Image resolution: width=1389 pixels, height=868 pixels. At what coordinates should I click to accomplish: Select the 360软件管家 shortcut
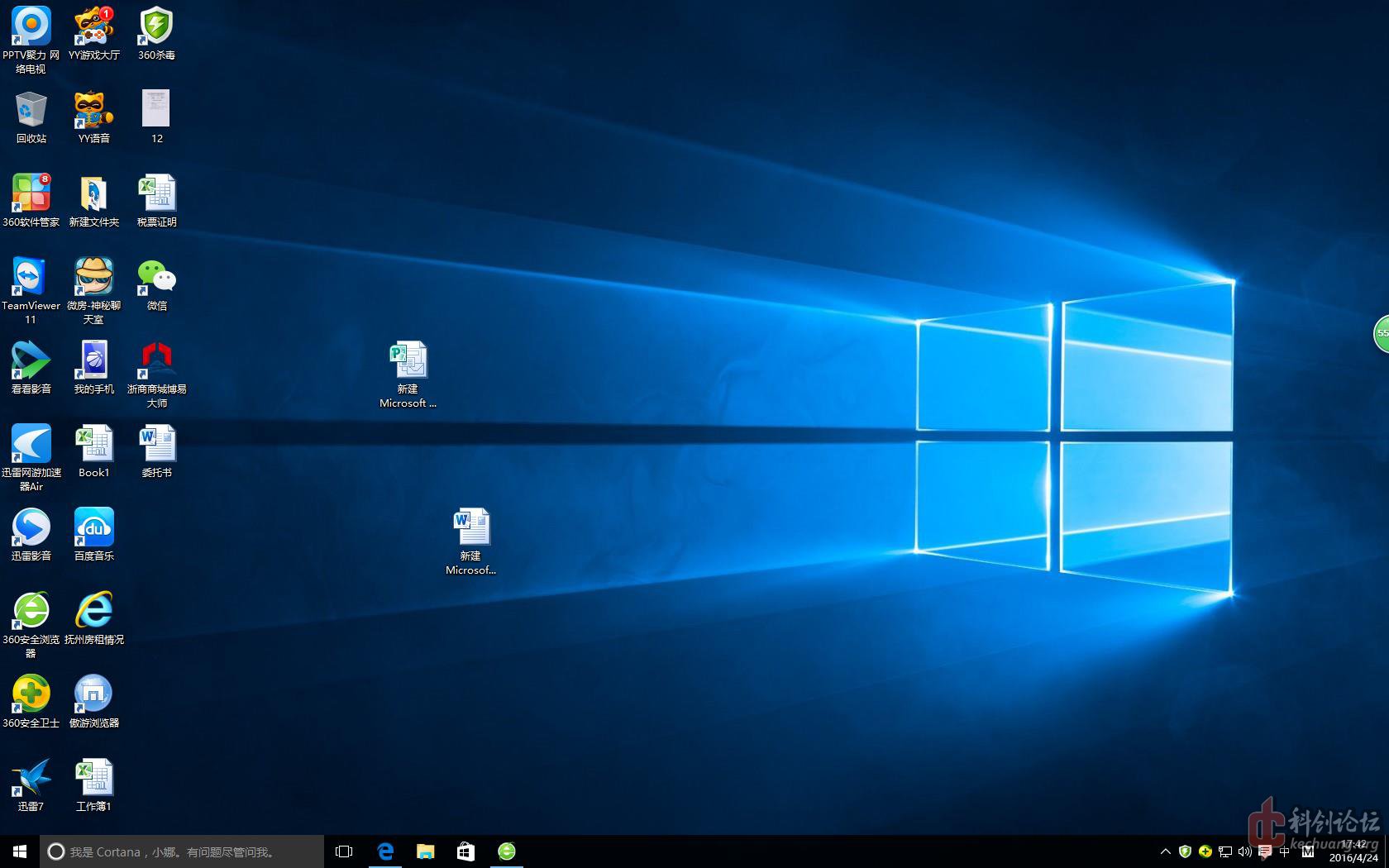[x=31, y=200]
